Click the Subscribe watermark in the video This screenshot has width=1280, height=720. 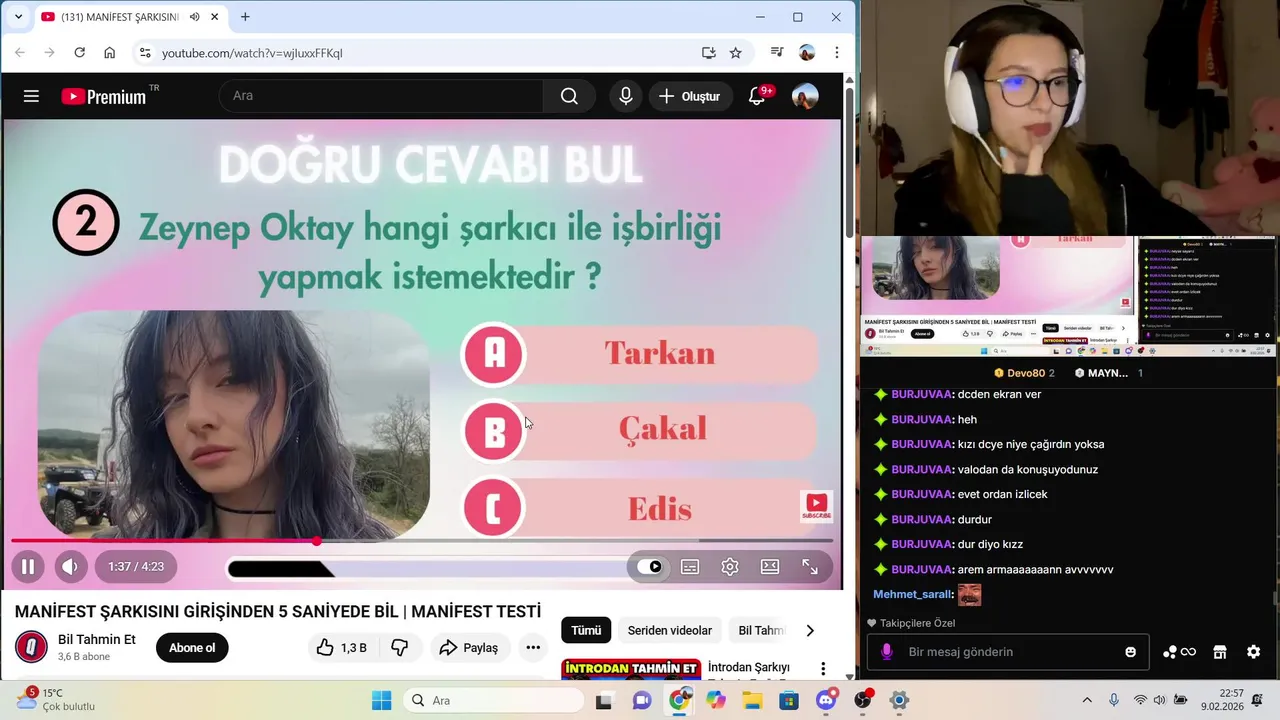coord(816,506)
